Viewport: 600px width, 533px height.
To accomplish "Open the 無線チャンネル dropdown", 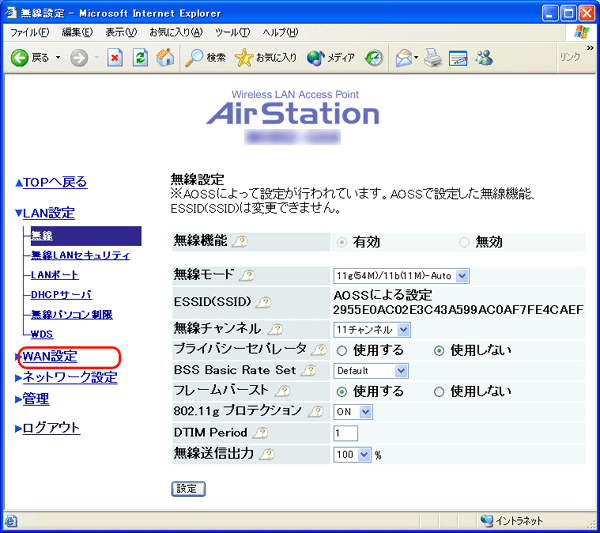I will coord(371,329).
